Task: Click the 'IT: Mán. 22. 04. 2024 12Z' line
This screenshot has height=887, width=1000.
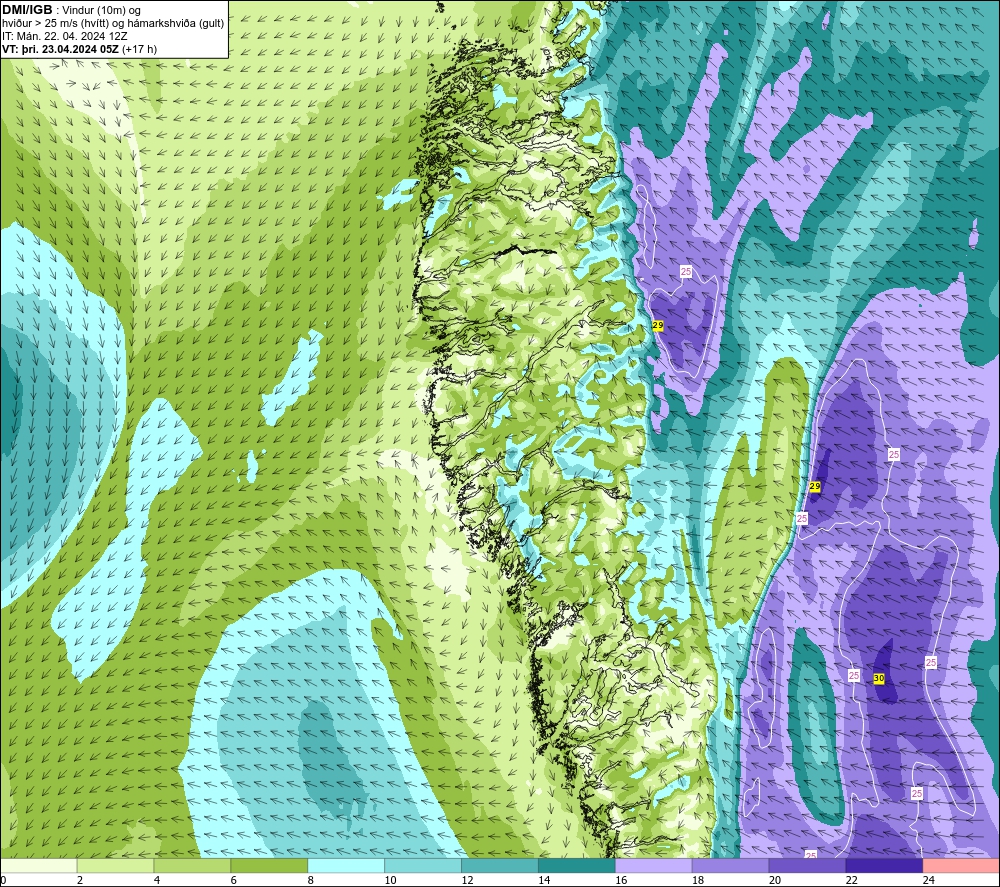Action: point(64,36)
